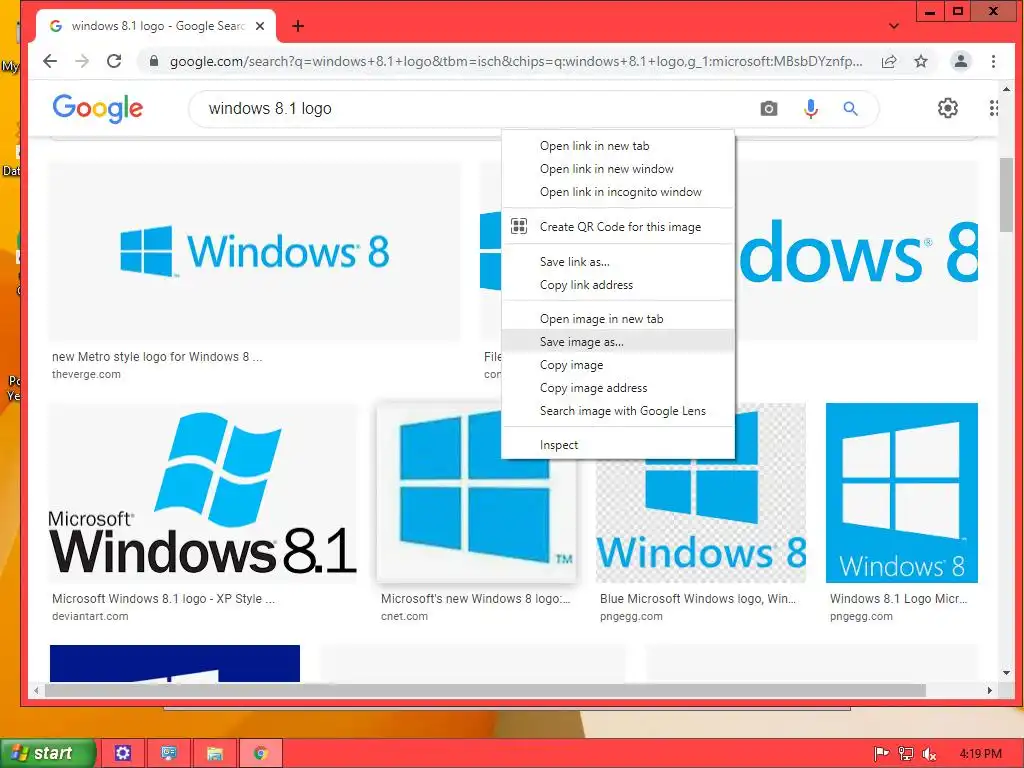This screenshot has height=768, width=1024.
Task: Choose Open link in new tab
Action: (x=618, y=146)
